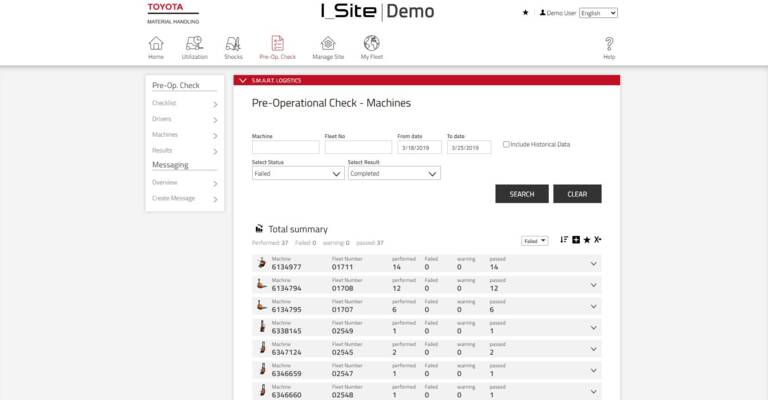Viewport: 768px width, 400px height.
Task: Open the Select Status dropdown
Action: tap(298, 173)
